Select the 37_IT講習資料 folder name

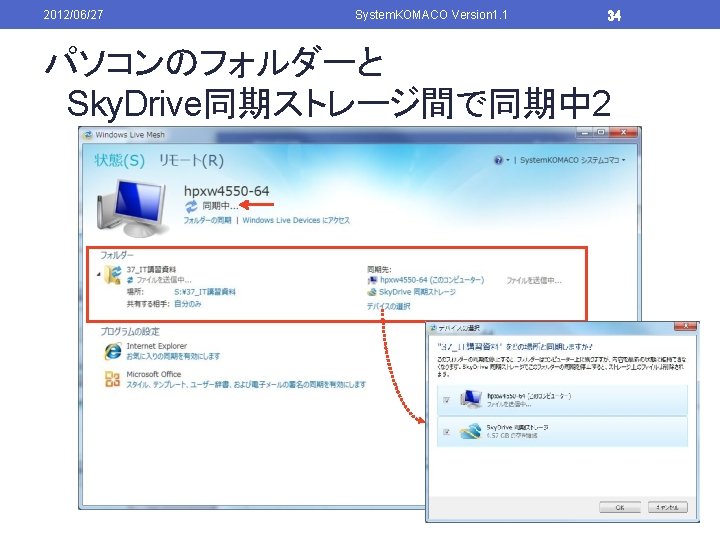pos(152,270)
